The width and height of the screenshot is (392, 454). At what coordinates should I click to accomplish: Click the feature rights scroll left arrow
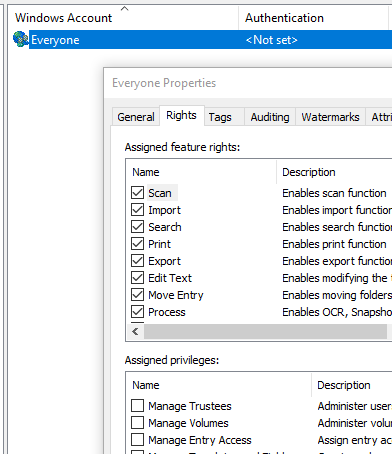coord(135,332)
